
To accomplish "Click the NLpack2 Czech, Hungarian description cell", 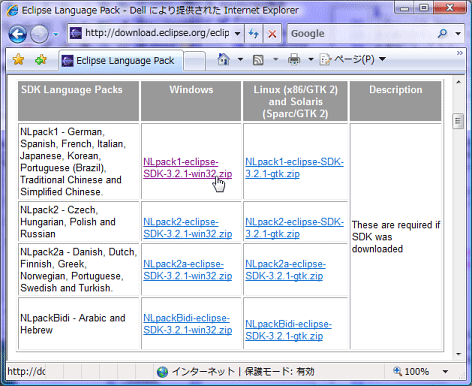I will click(x=78, y=222).
